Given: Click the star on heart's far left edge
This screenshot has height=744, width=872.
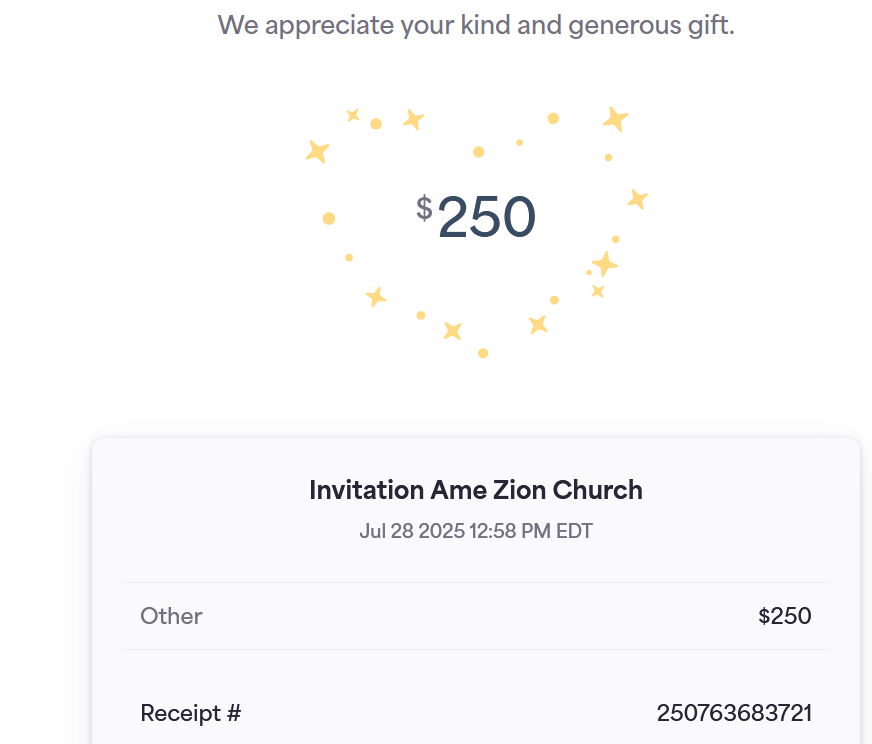Looking at the screenshot, I should (317, 152).
